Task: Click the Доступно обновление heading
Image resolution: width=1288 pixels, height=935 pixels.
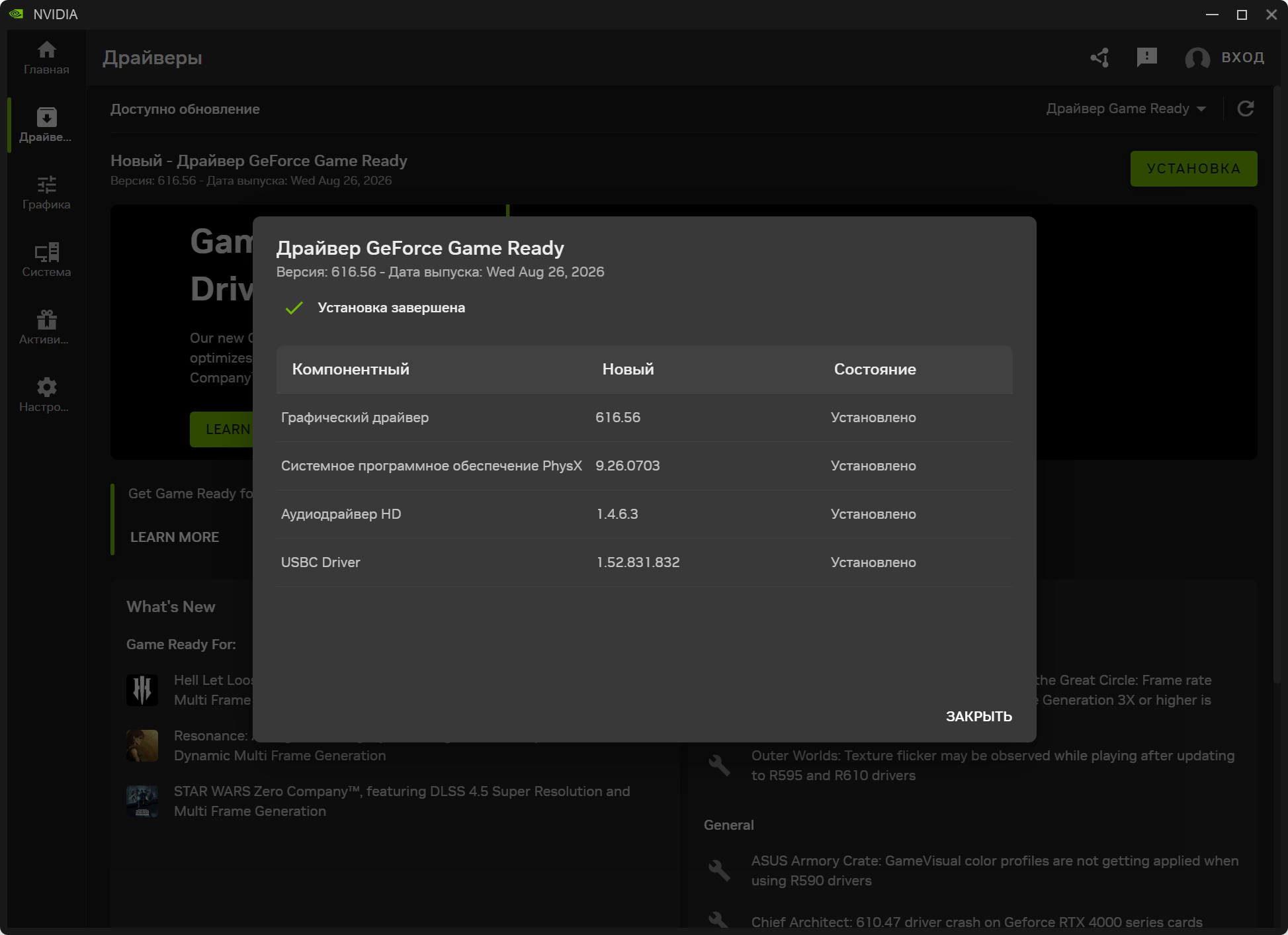Action: point(185,109)
